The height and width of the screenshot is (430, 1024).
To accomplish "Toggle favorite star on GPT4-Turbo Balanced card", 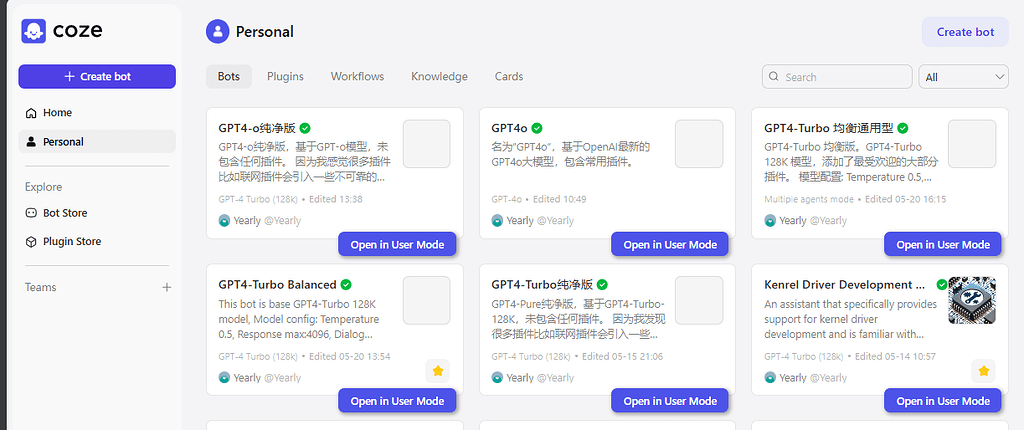I will pos(438,371).
